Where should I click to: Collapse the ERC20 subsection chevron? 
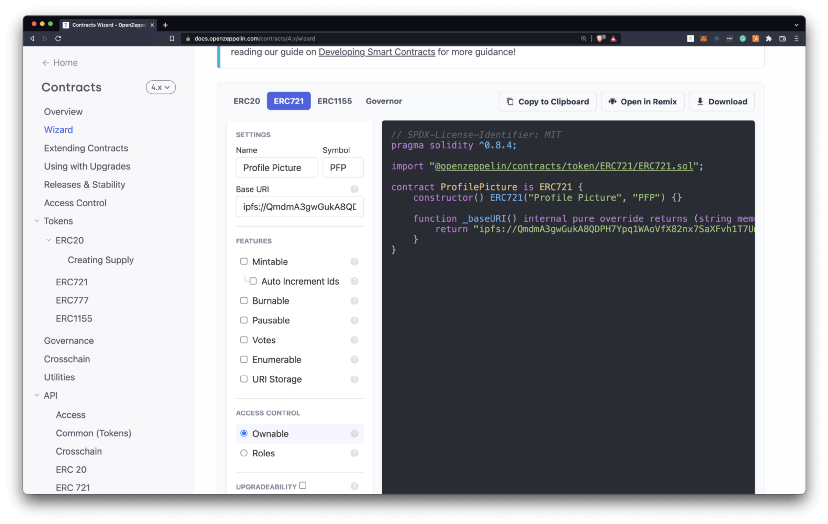point(48,240)
